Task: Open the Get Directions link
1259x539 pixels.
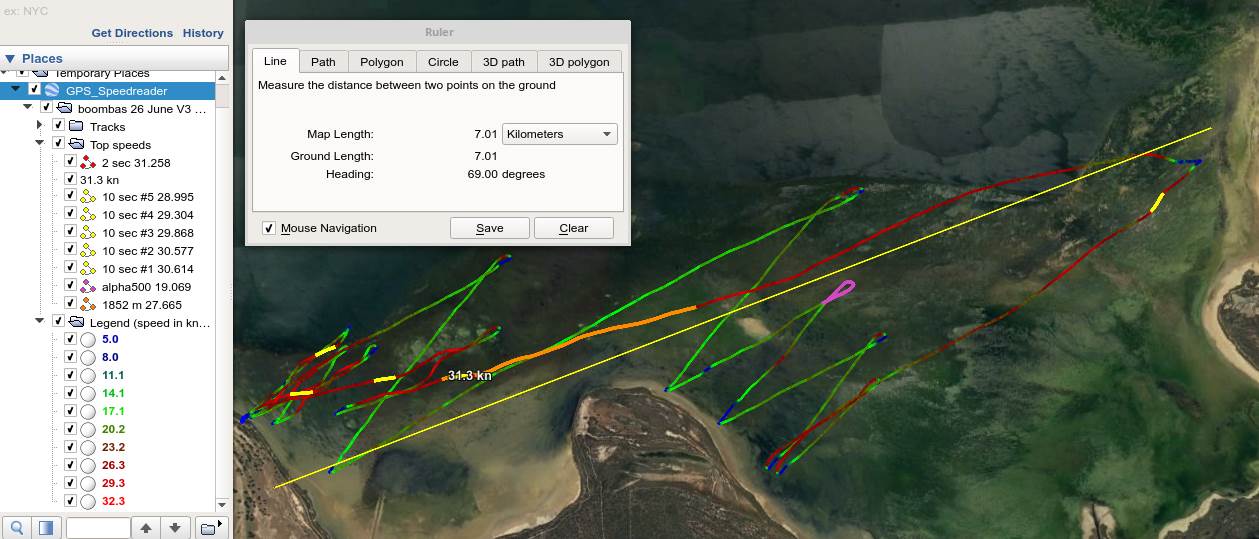Action: pos(132,33)
